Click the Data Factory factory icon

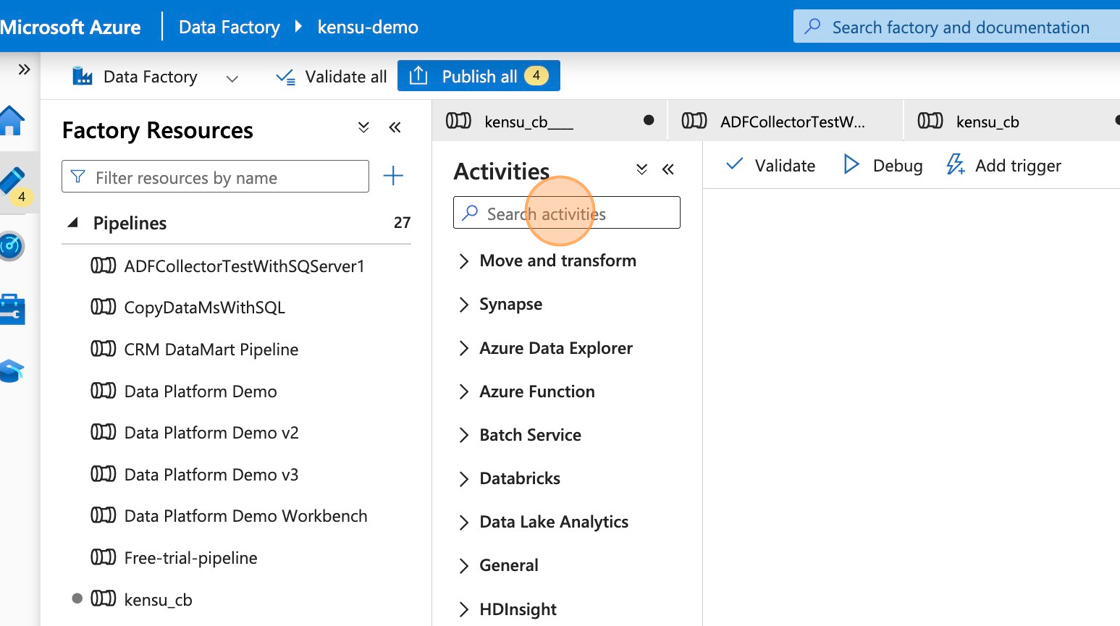point(82,76)
